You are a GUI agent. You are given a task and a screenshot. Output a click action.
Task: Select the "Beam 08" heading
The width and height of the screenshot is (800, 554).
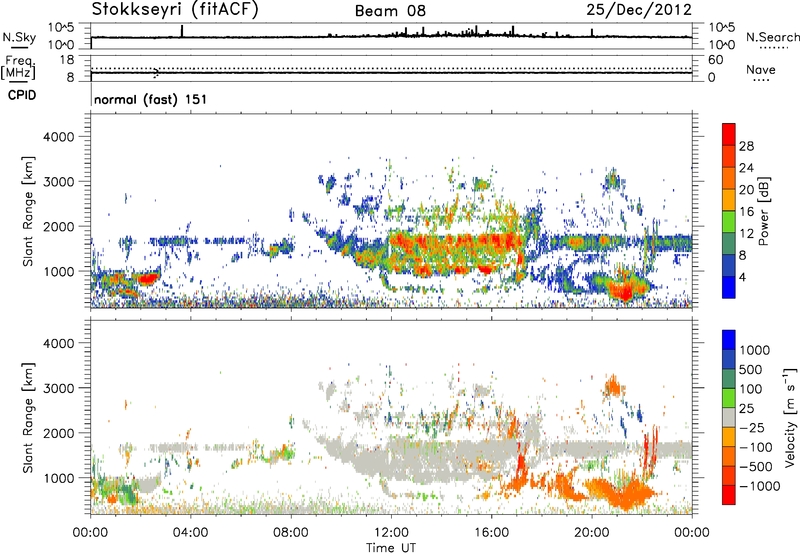390,11
